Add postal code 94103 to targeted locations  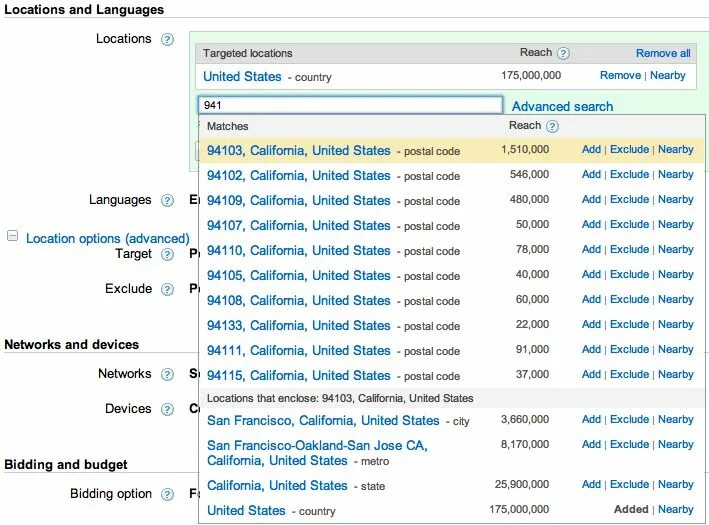coord(591,150)
